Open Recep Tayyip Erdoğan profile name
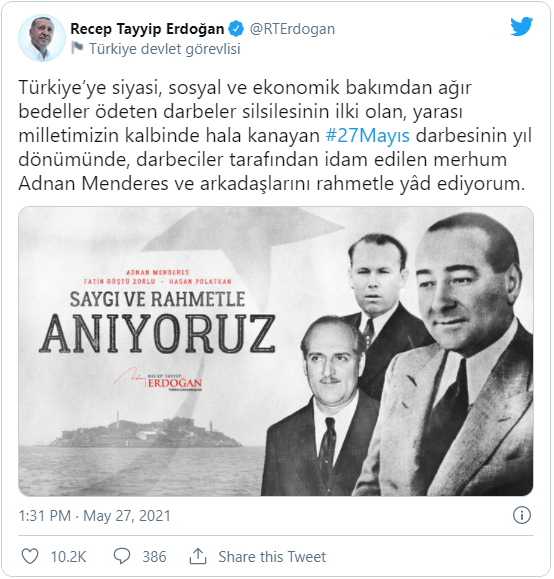The width and height of the screenshot is (554, 579). point(147,29)
